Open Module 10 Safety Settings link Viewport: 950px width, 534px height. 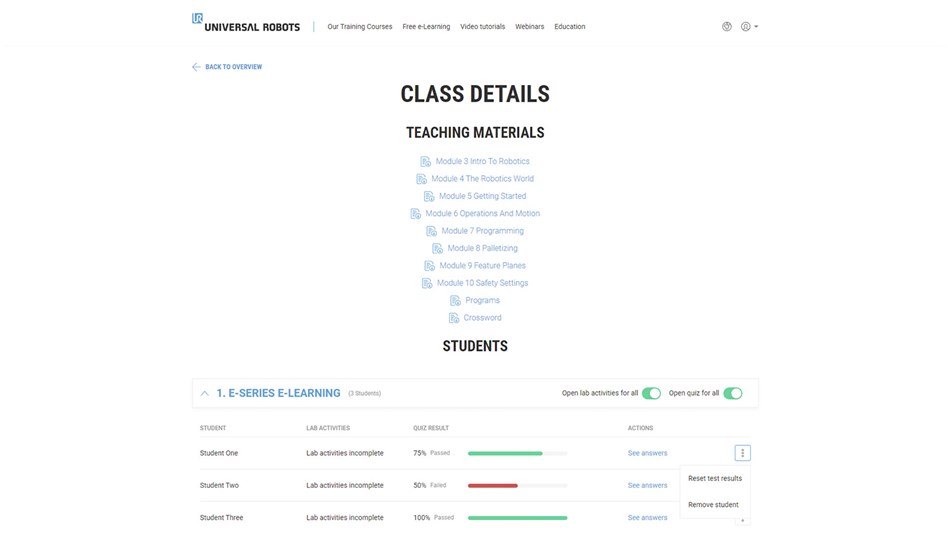pyautogui.click(x=482, y=283)
